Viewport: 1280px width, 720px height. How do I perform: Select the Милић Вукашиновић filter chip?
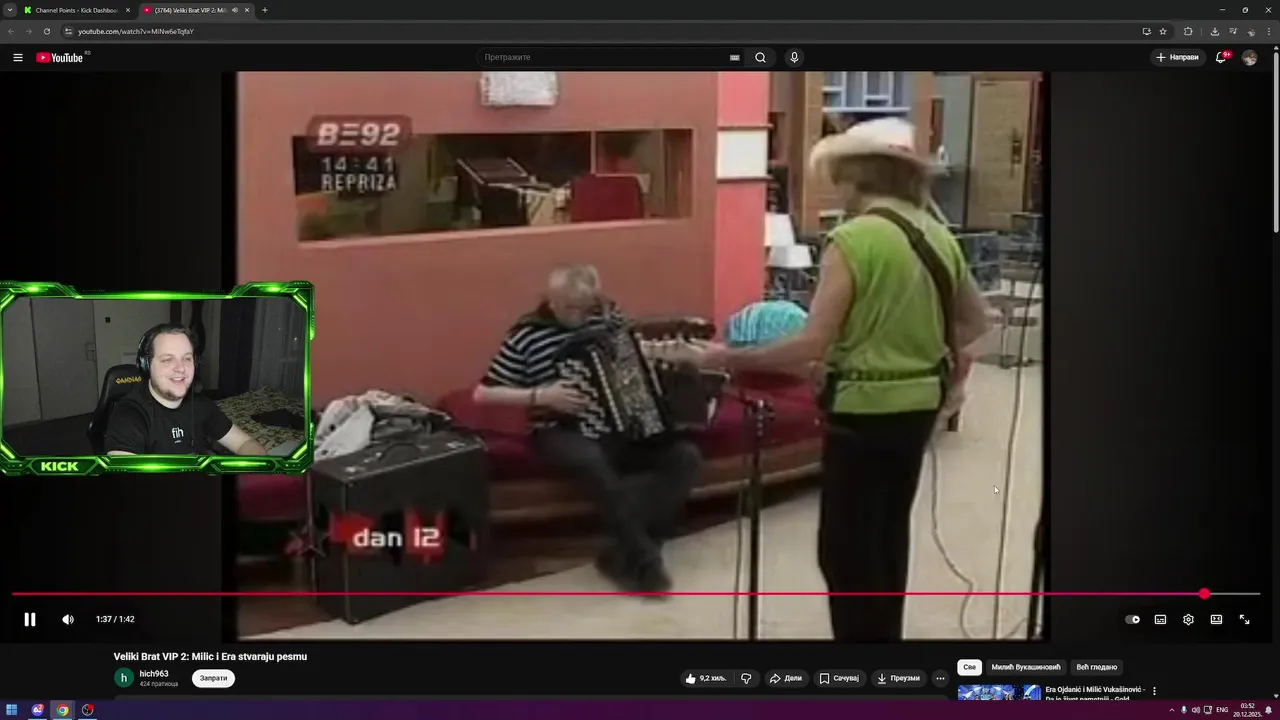click(x=1026, y=667)
